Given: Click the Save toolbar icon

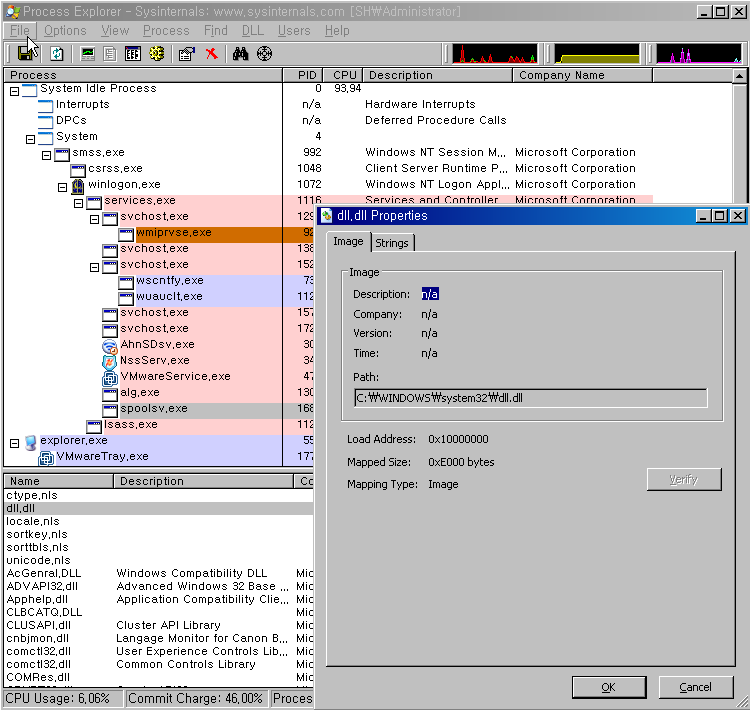Looking at the screenshot, I should pos(25,54).
